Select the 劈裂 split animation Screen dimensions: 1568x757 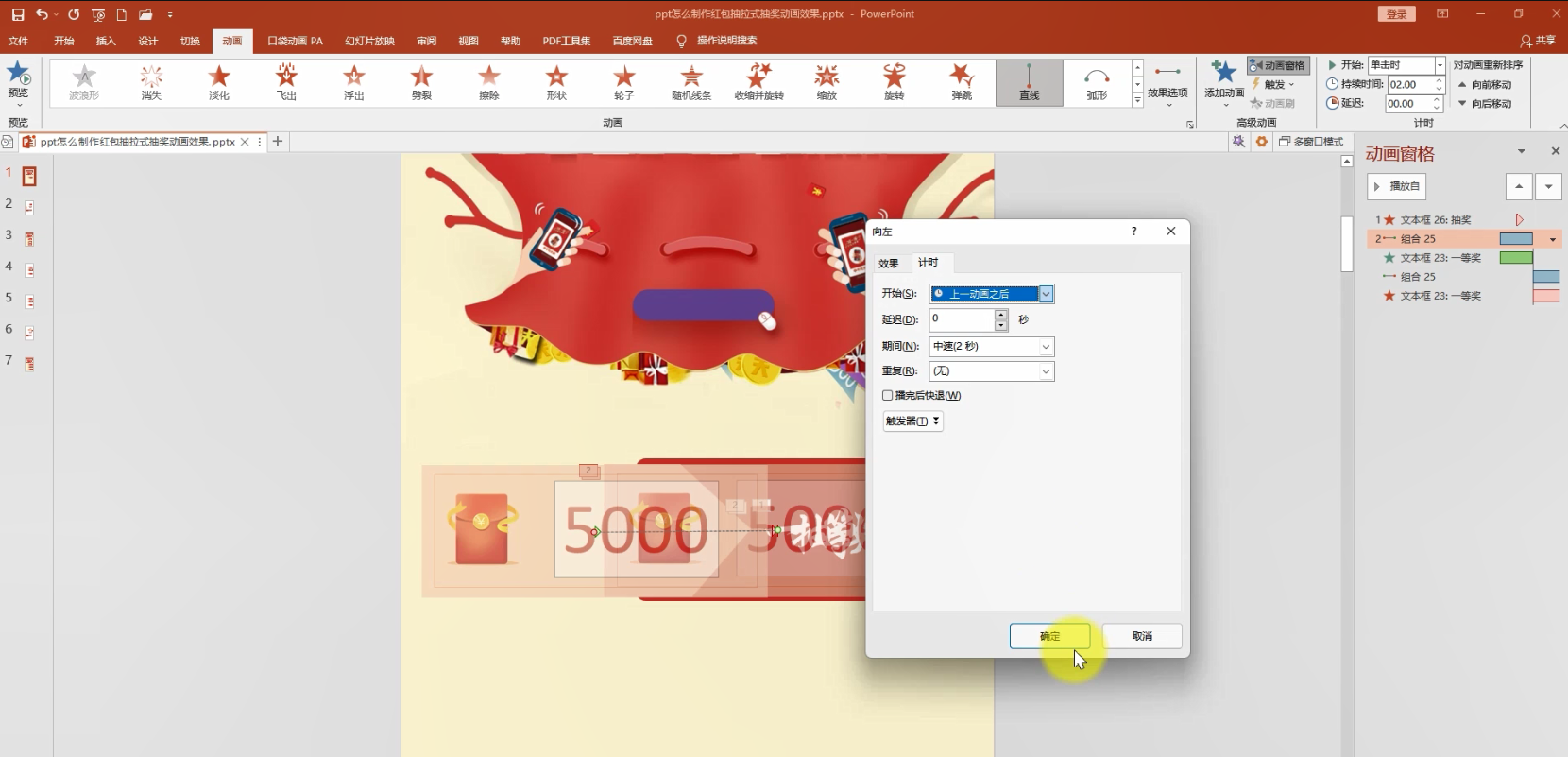[x=421, y=82]
